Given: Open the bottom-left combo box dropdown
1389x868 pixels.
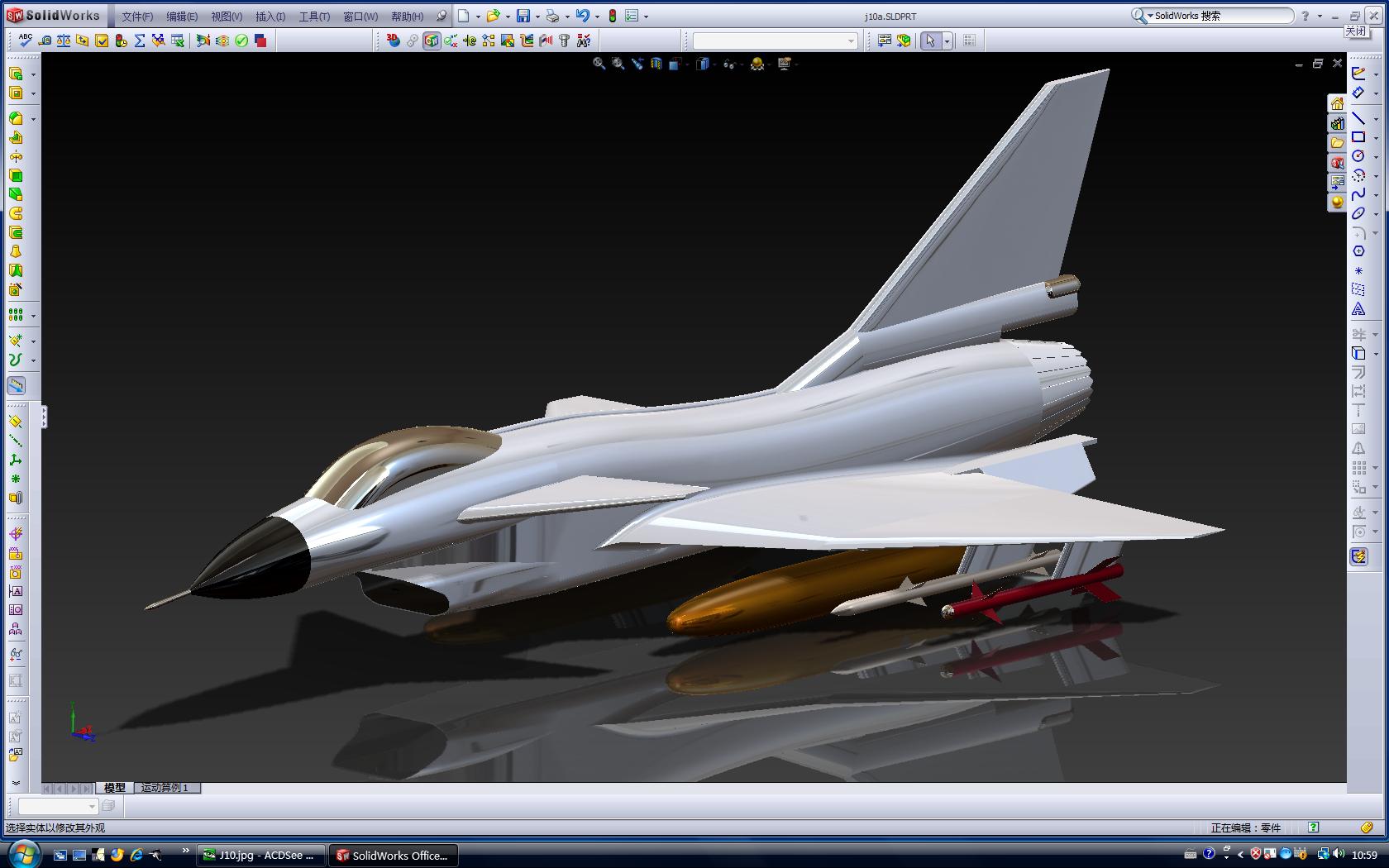Looking at the screenshot, I should click(x=92, y=806).
